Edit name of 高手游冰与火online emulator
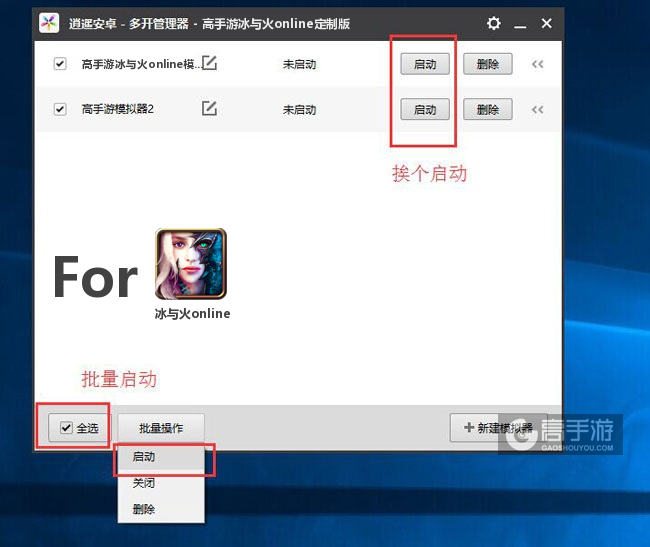 click(209, 64)
